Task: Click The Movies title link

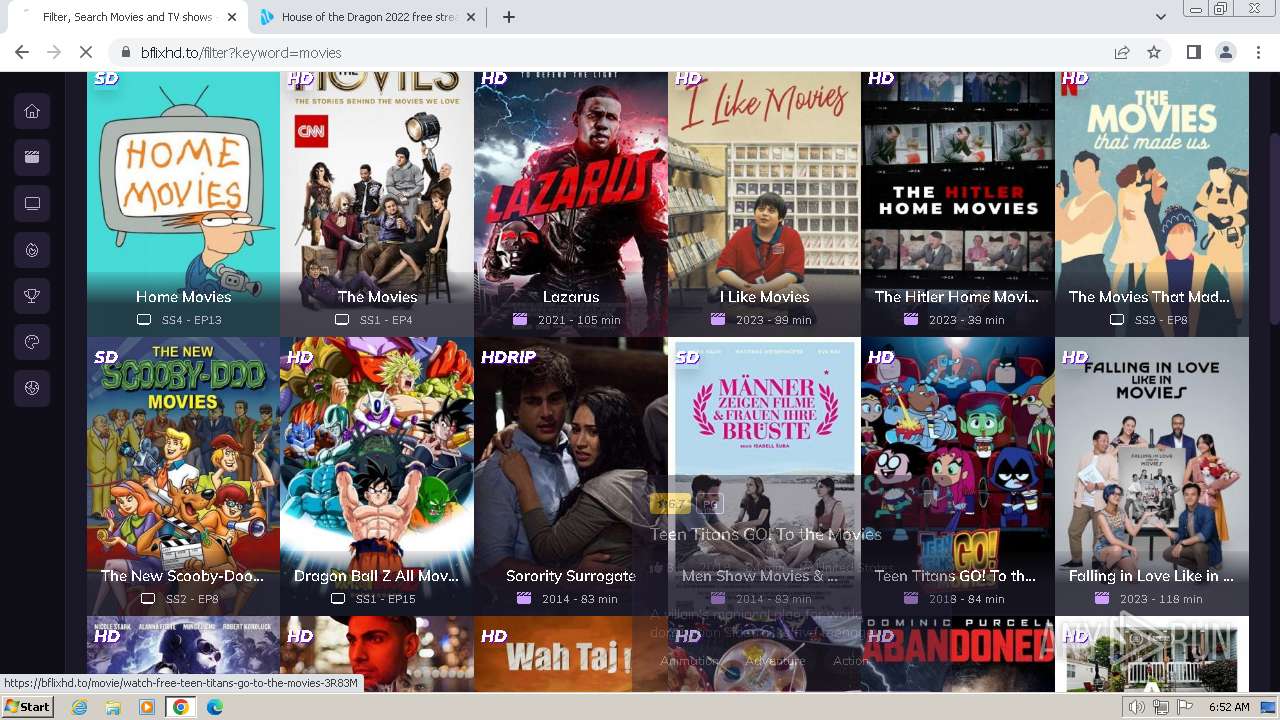Action: pos(377,297)
